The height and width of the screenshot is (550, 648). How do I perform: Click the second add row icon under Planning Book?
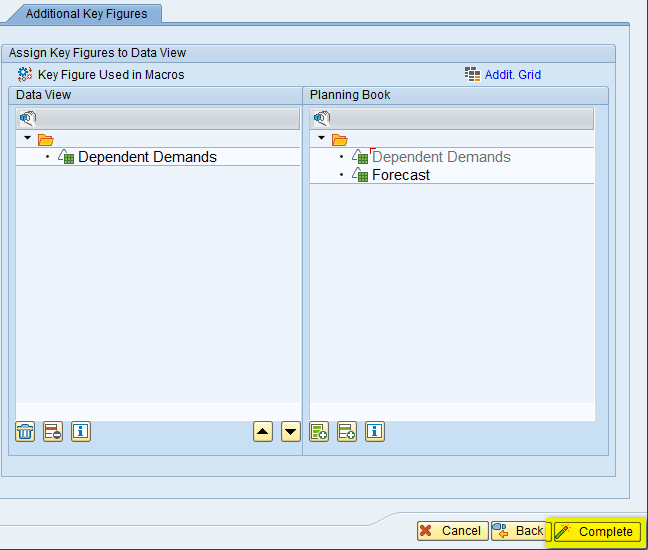347,432
